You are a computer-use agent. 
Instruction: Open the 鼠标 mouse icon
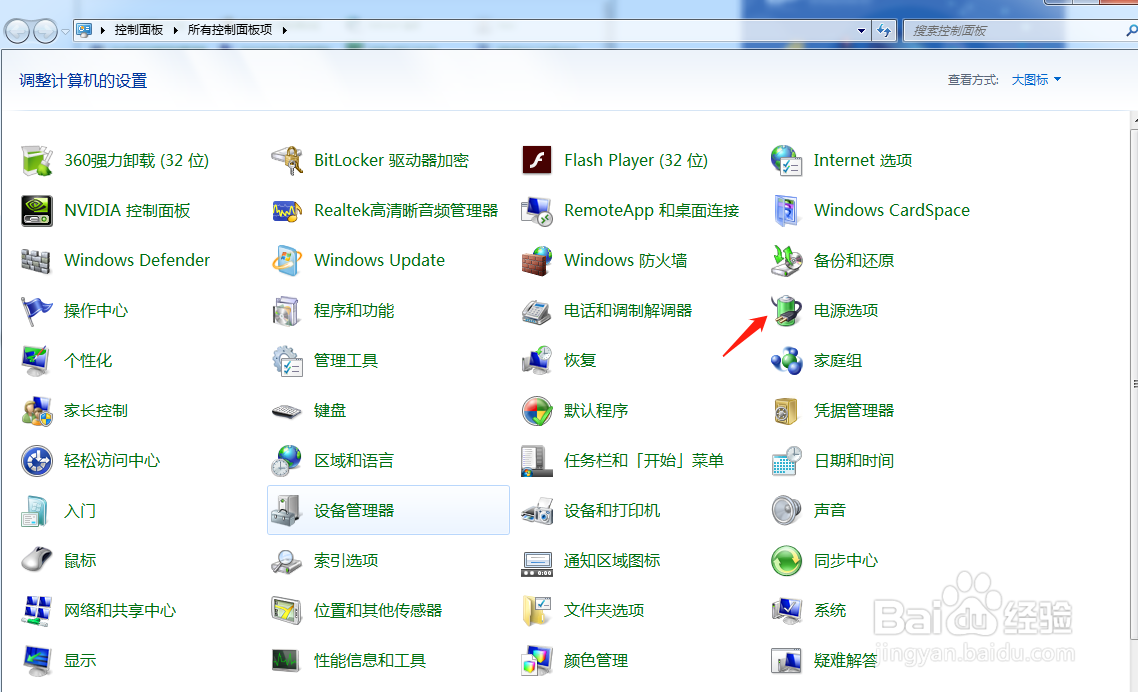click(x=36, y=561)
